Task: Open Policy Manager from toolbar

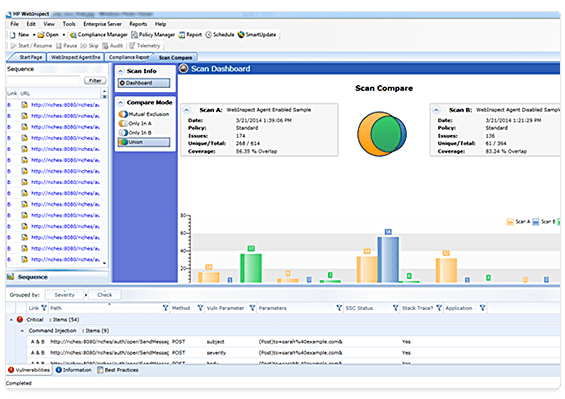Action: click(x=153, y=35)
